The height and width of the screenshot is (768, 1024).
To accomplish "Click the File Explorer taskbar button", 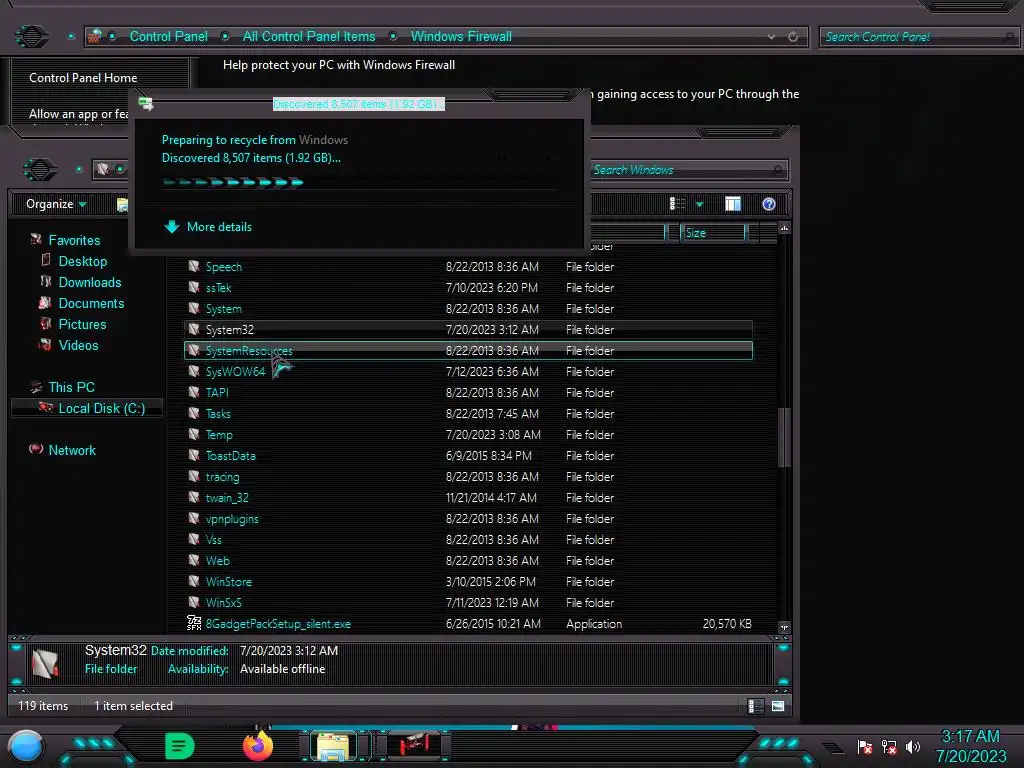I will coord(332,746).
